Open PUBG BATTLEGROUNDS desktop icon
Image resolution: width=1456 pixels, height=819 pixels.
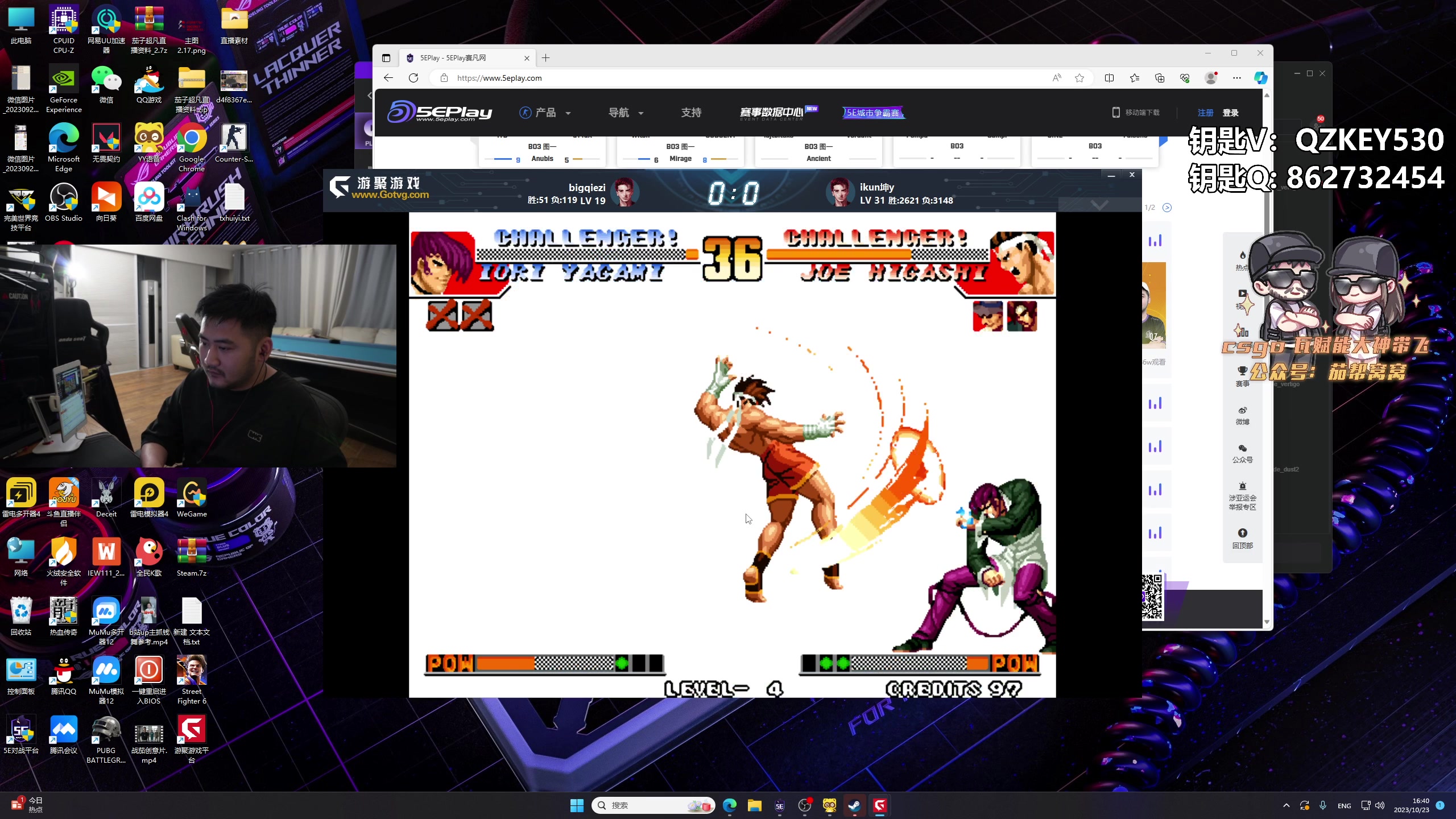point(106,739)
